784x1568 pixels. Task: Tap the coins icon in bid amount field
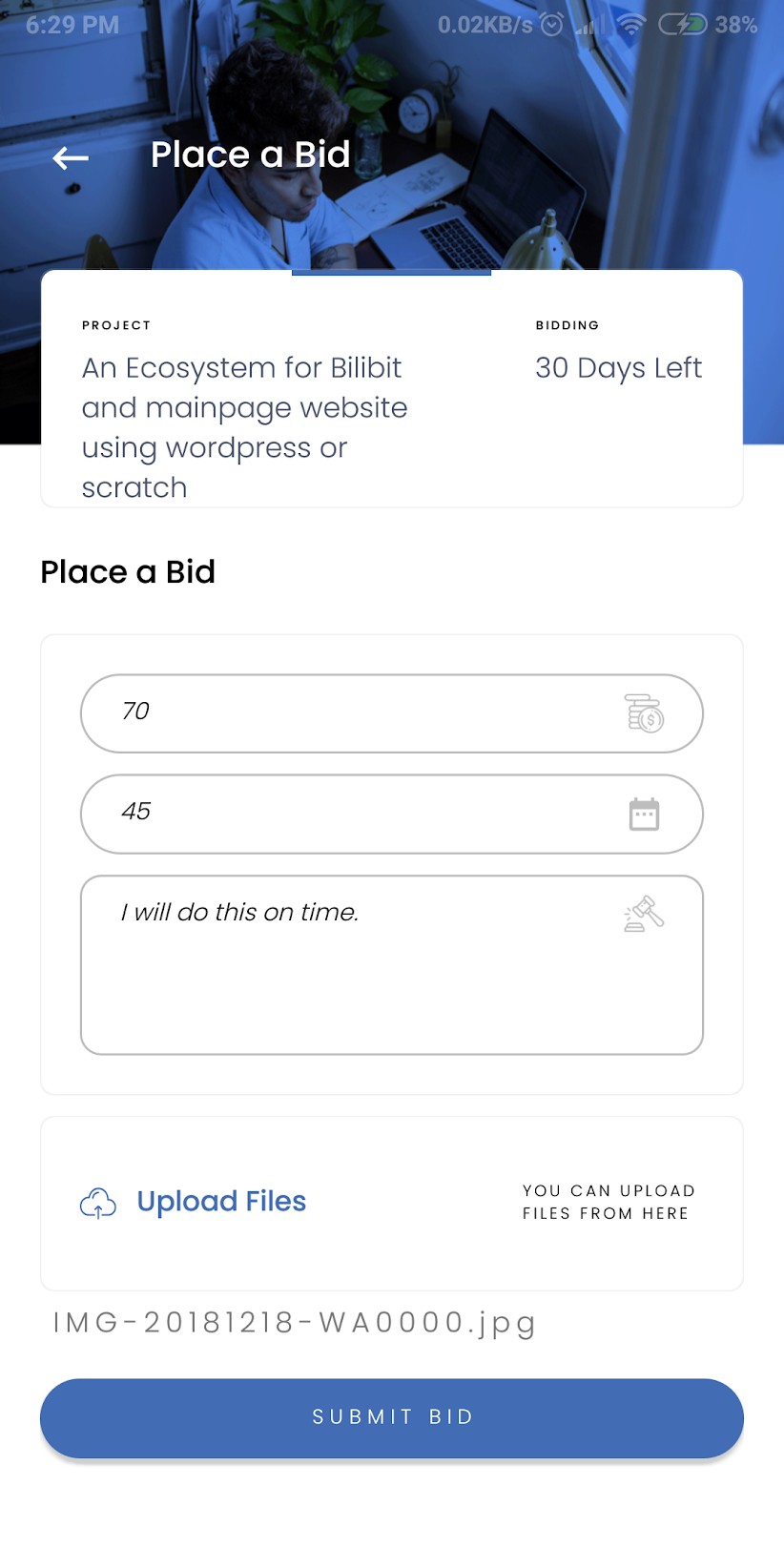point(645,713)
